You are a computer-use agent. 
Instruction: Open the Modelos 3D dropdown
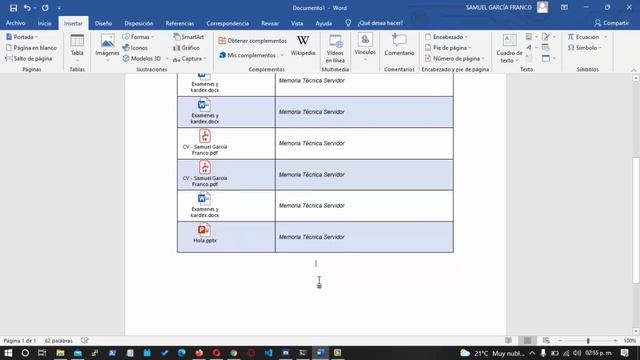pos(145,58)
